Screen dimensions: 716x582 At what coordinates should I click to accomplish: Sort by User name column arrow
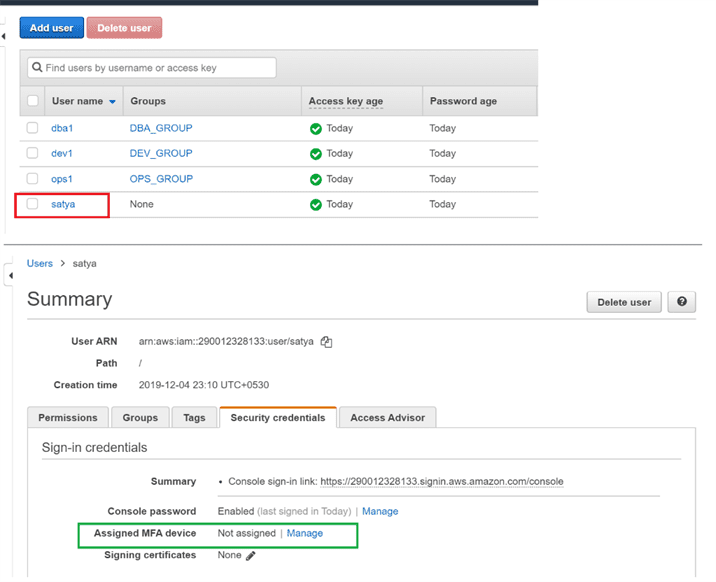coord(112,102)
